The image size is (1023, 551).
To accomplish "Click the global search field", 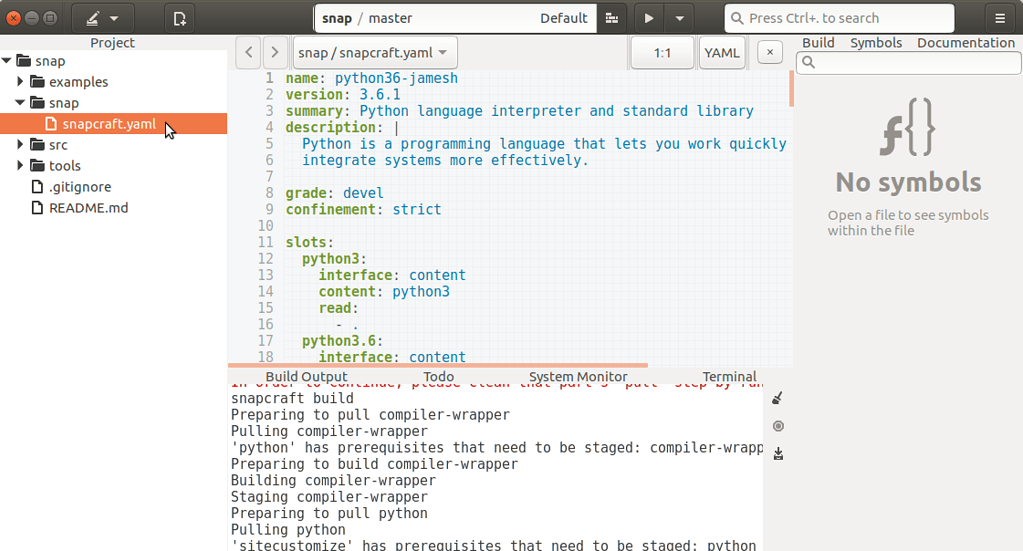I will pos(838,18).
